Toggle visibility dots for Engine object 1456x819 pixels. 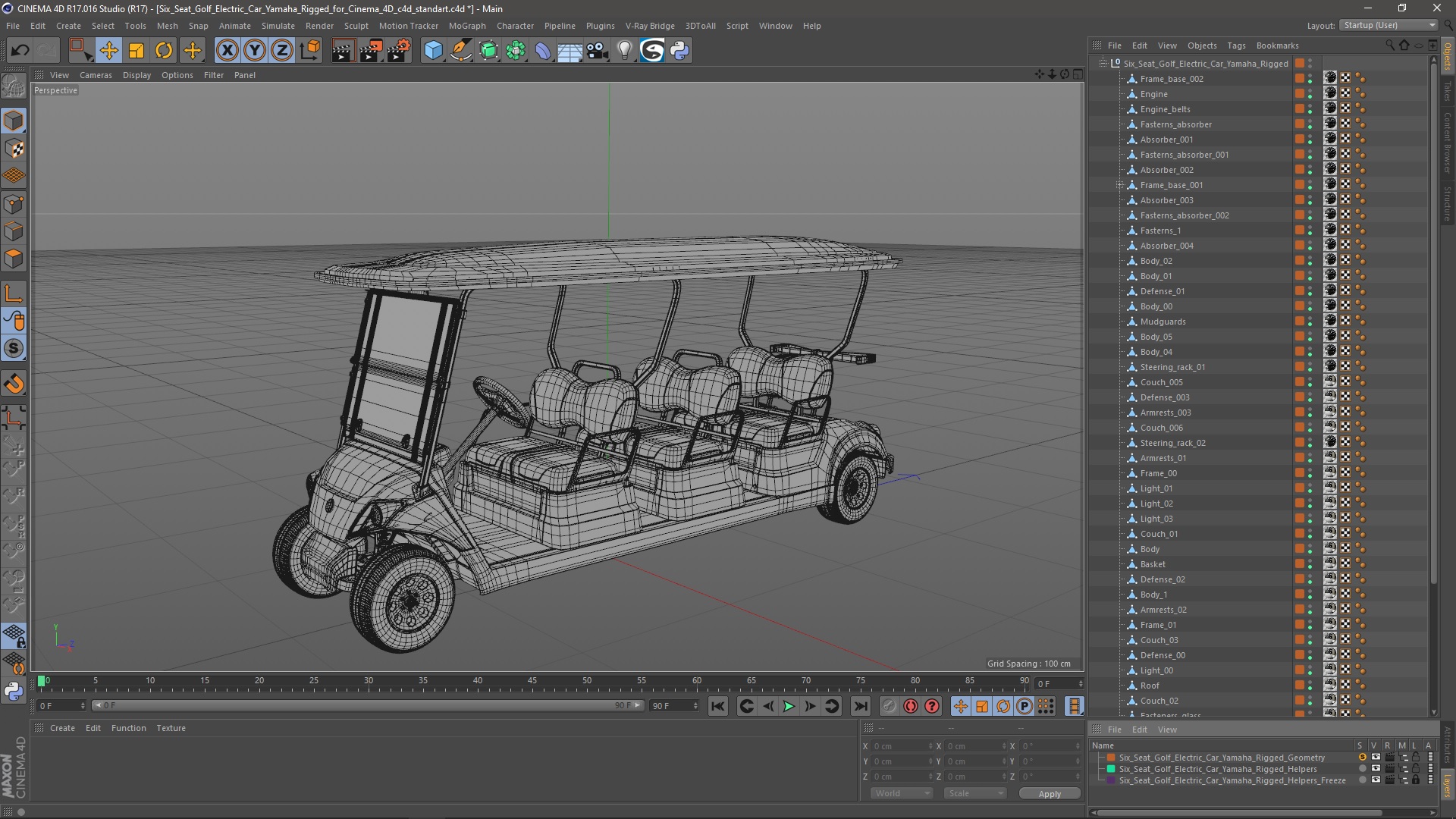1310,94
